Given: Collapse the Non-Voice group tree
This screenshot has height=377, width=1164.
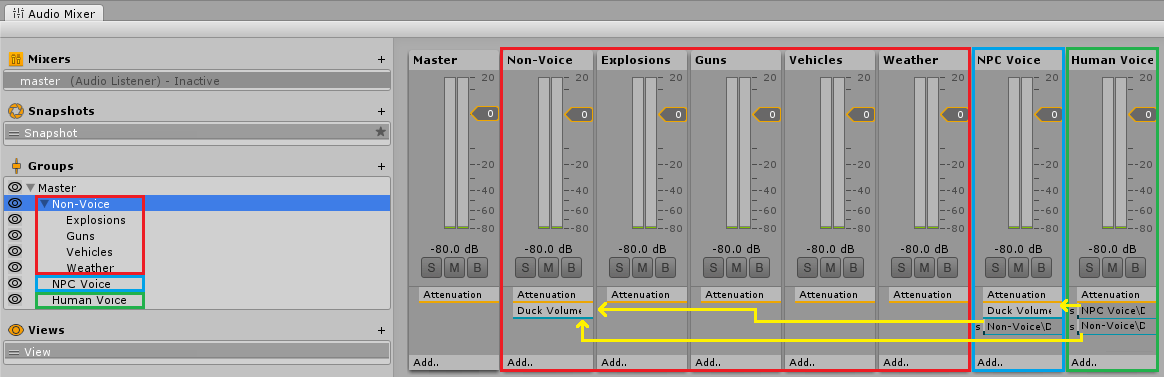Looking at the screenshot, I should pyautogui.click(x=45, y=204).
